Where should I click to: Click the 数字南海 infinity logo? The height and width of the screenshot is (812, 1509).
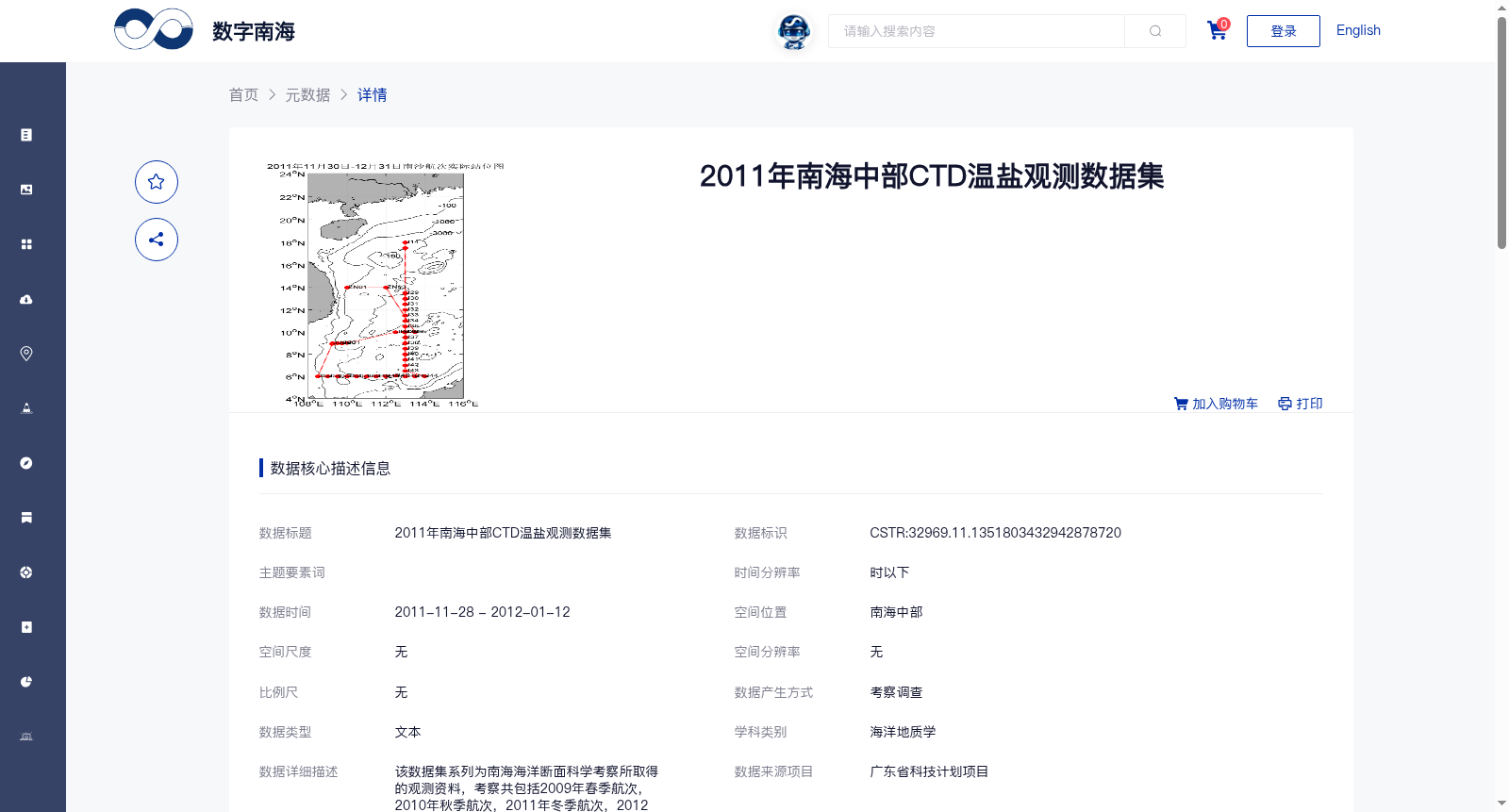tap(154, 29)
